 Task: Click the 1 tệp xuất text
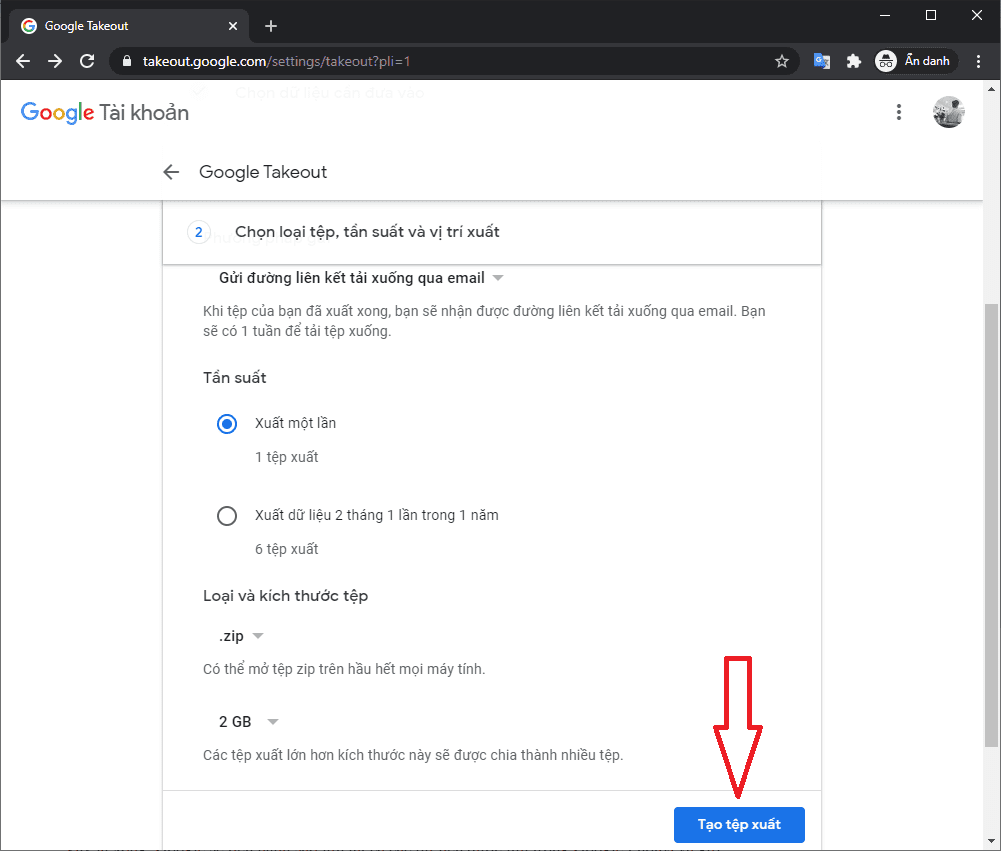(286, 457)
